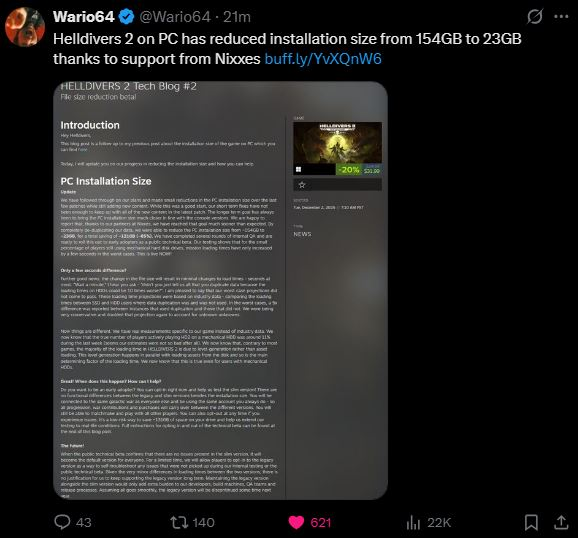Repost via the retweet arrows icon
The height and width of the screenshot is (538, 578).
coord(179,522)
